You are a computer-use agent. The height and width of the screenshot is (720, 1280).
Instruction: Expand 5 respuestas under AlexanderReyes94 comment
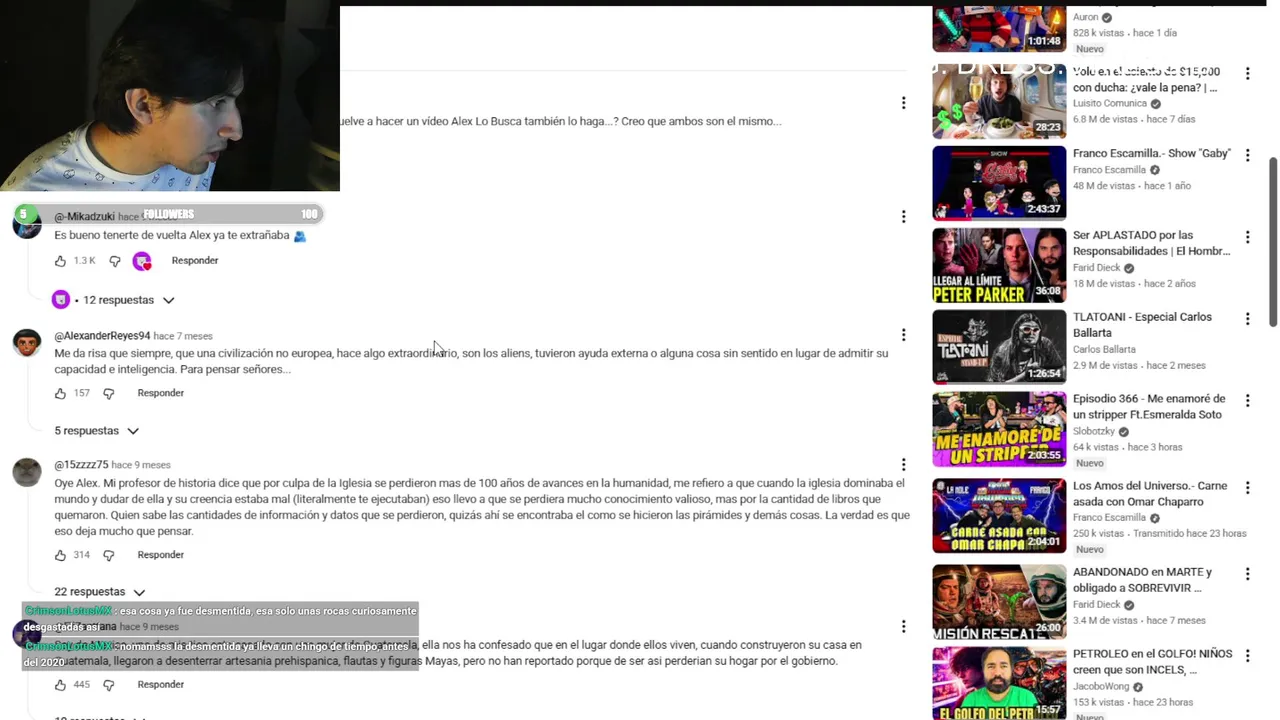pyautogui.click(x=96, y=431)
